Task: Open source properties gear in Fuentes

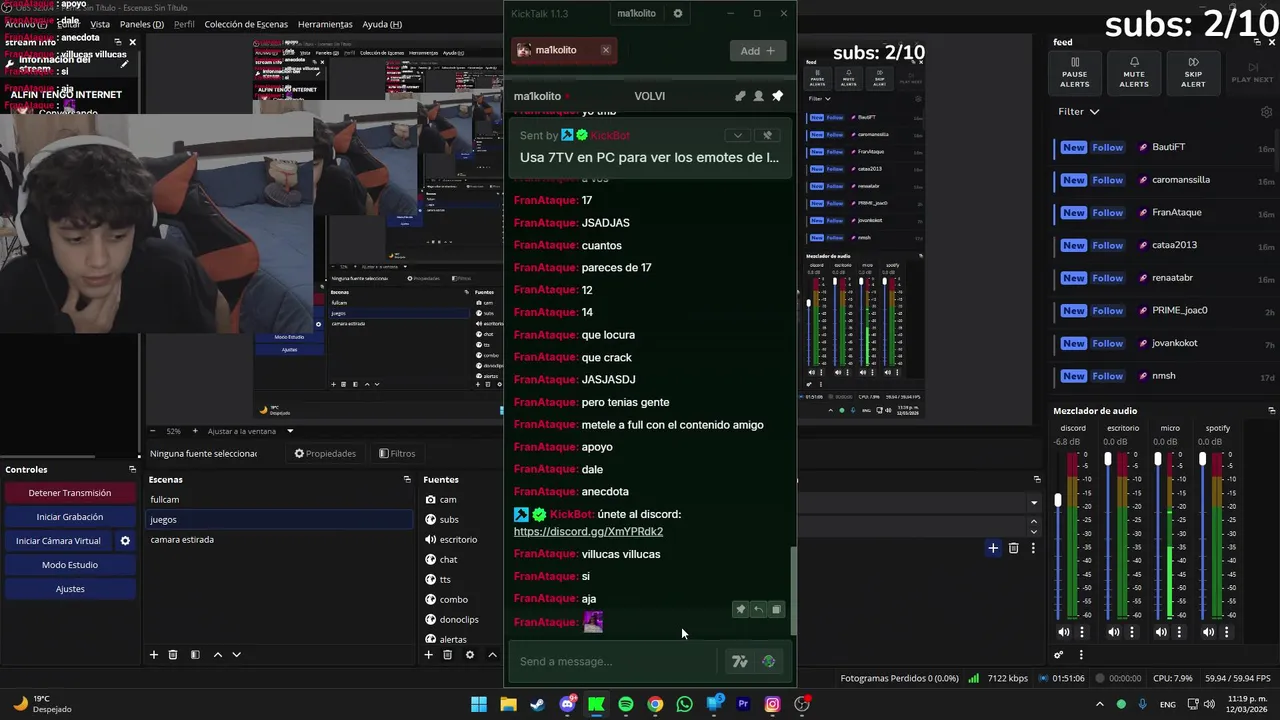Action: click(470, 654)
